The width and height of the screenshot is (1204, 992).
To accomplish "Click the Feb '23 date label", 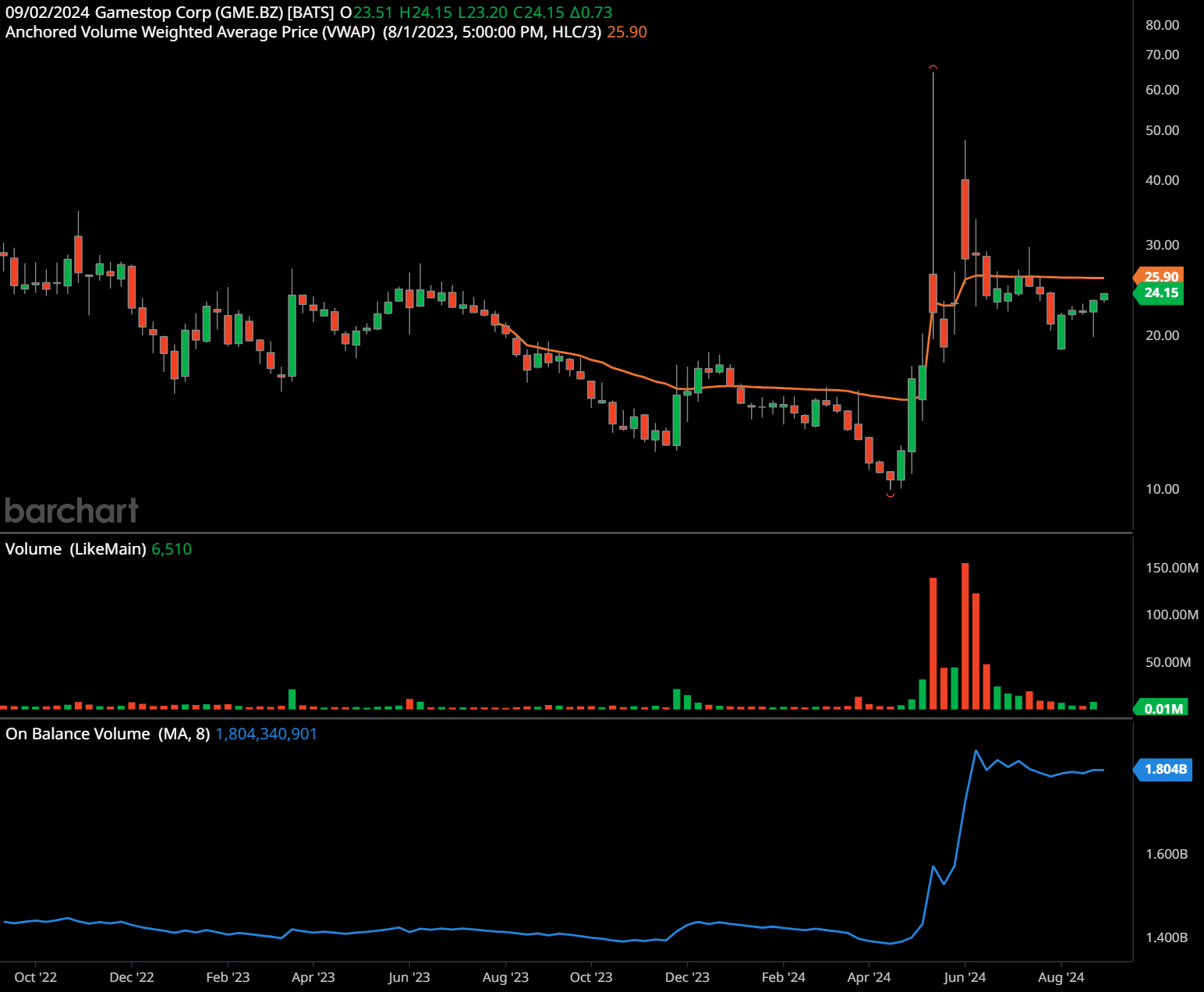I will [228, 977].
